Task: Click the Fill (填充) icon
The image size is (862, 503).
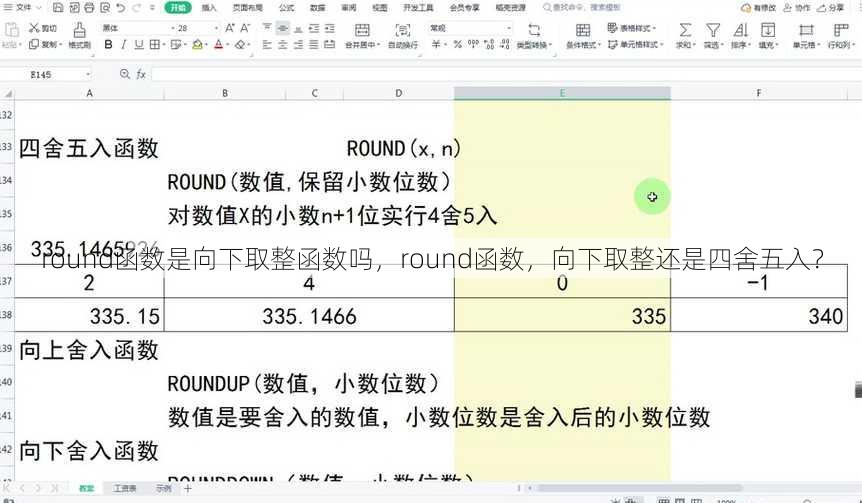Action: click(x=767, y=30)
